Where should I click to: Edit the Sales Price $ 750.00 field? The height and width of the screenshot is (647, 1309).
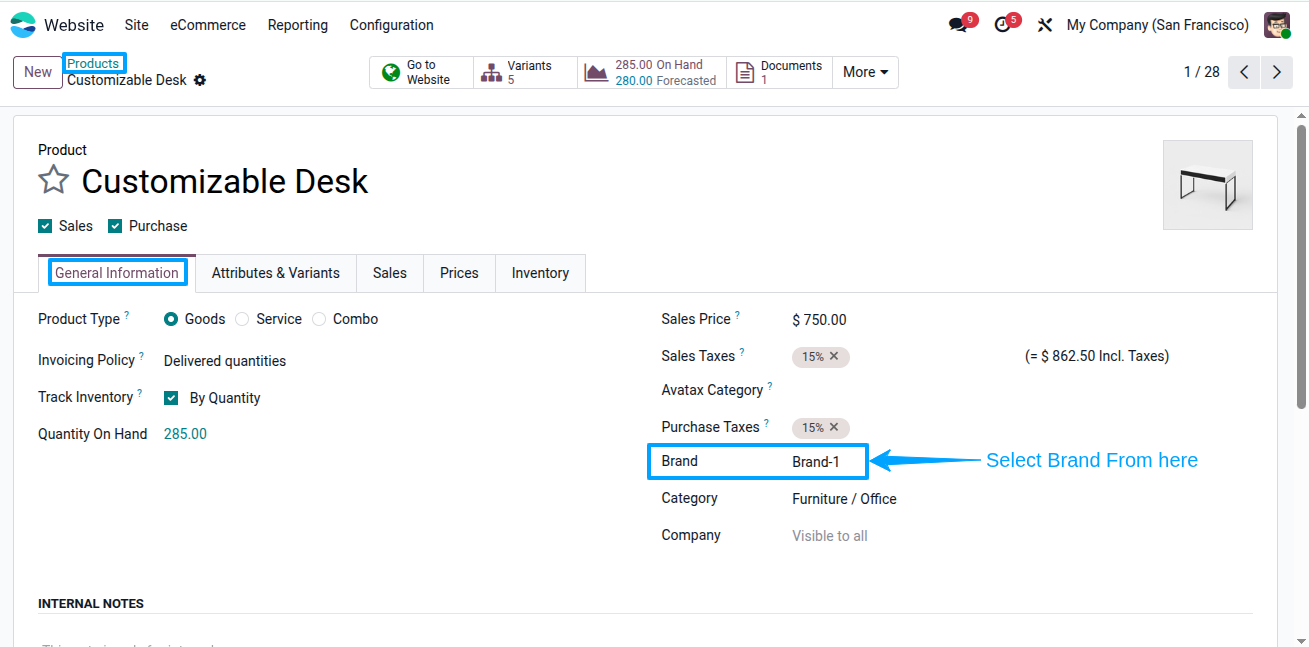point(819,320)
